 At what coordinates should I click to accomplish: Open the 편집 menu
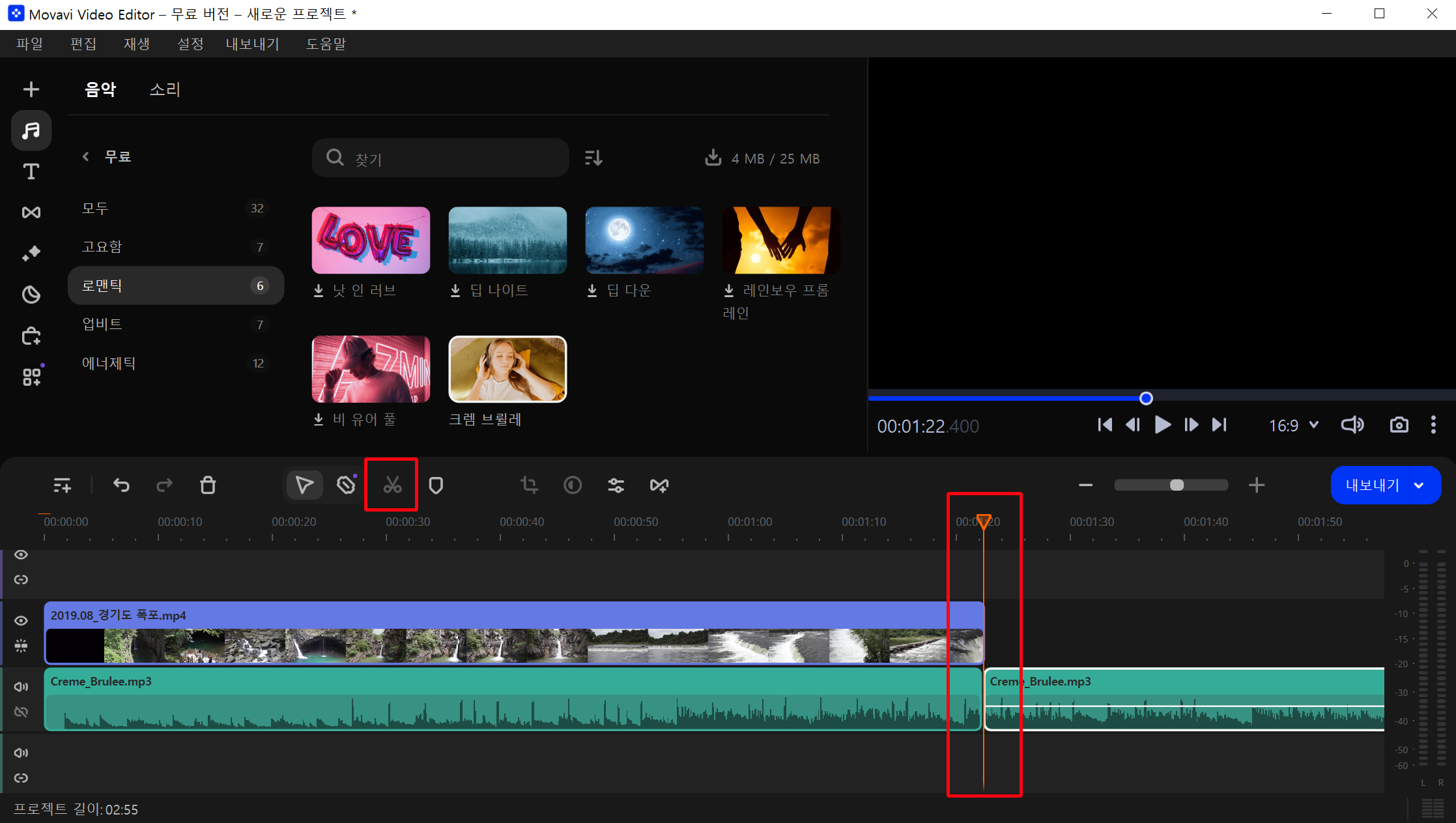pyautogui.click(x=83, y=44)
